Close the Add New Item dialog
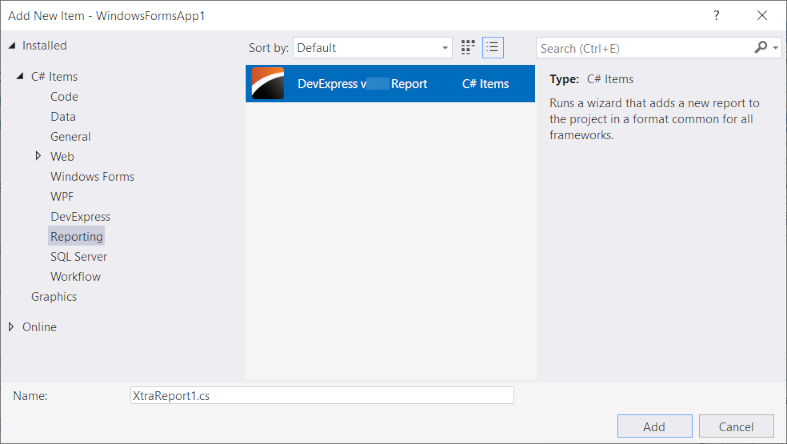The width and height of the screenshot is (787, 444). [762, 16]
